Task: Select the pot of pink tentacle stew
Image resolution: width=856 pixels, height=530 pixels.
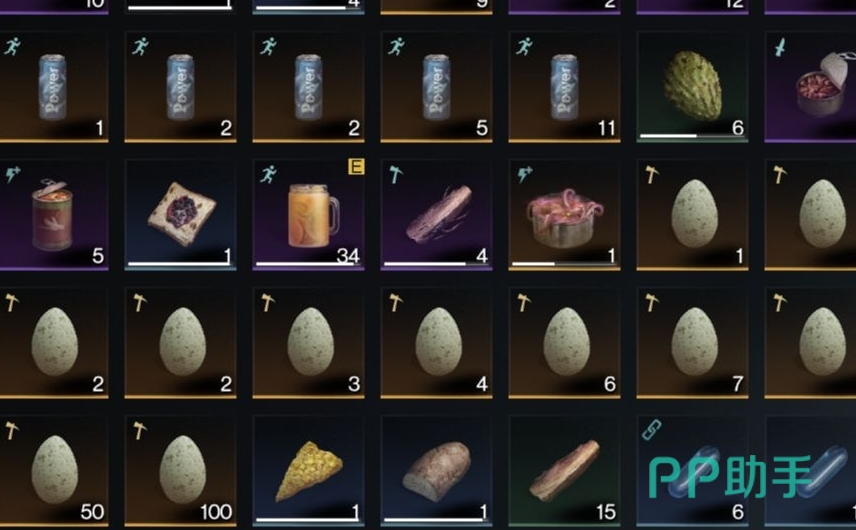Action: (x=564, y=215)
